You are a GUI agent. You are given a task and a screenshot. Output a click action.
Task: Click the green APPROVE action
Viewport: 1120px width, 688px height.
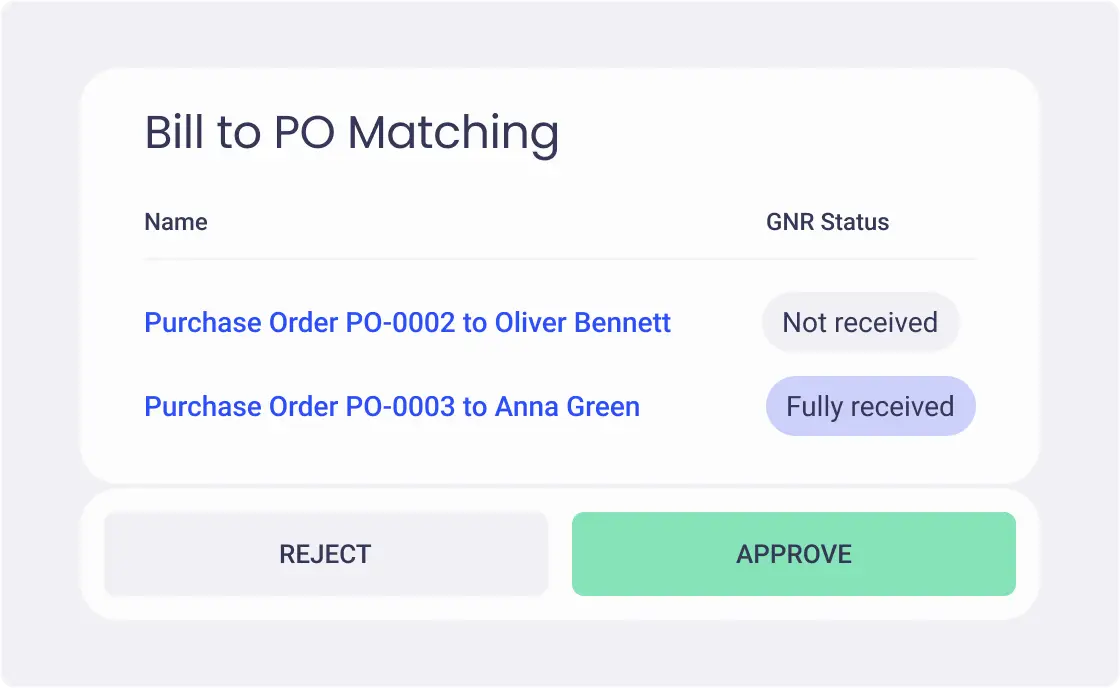pos(793,553)
